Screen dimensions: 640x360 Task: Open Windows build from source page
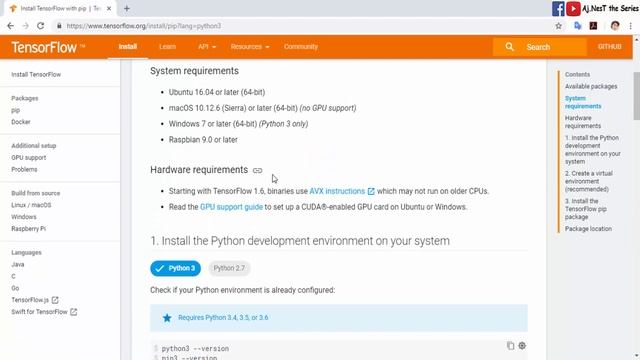coord(24,217)
